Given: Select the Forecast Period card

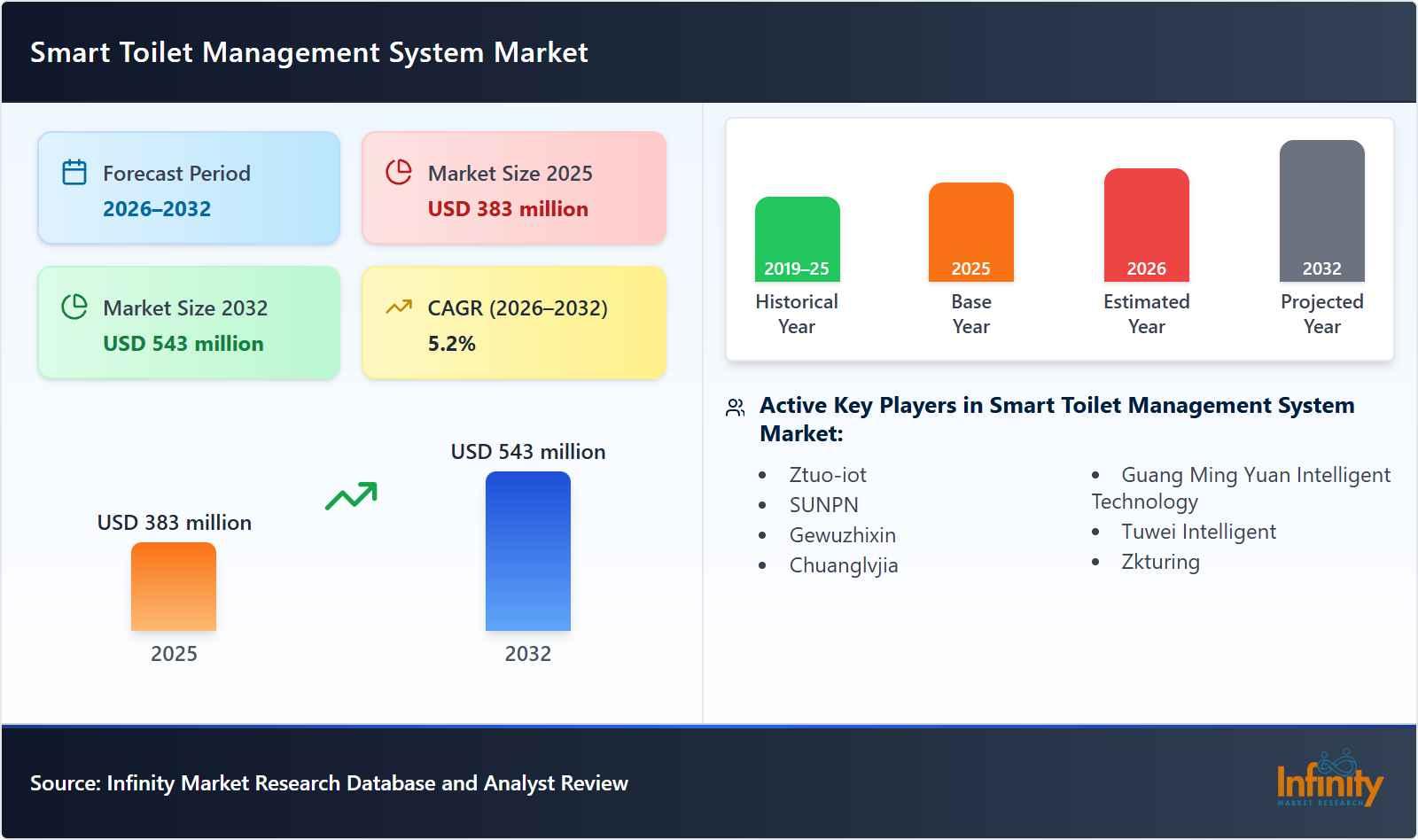Looking at the screenshot, I should click(x=188, y=186).
